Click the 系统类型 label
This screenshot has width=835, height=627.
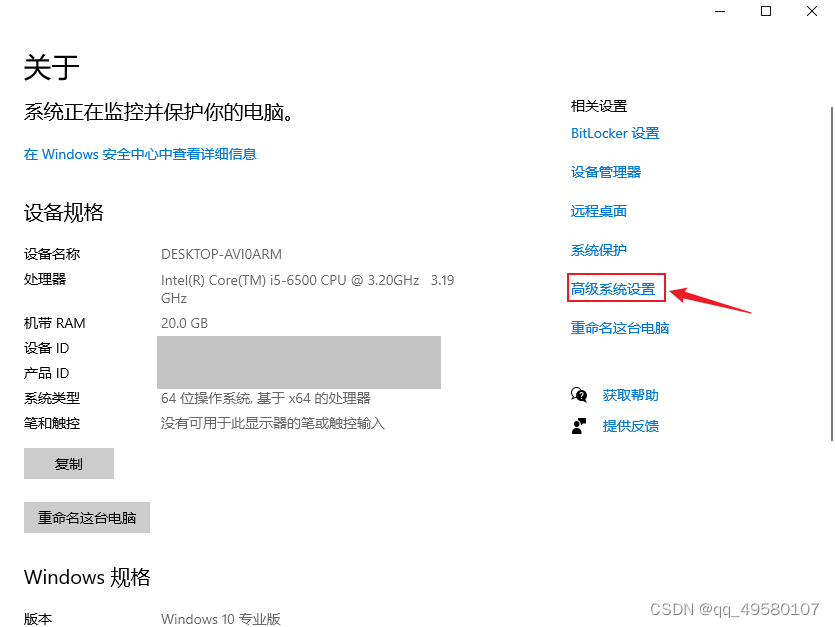coord(52,398)
